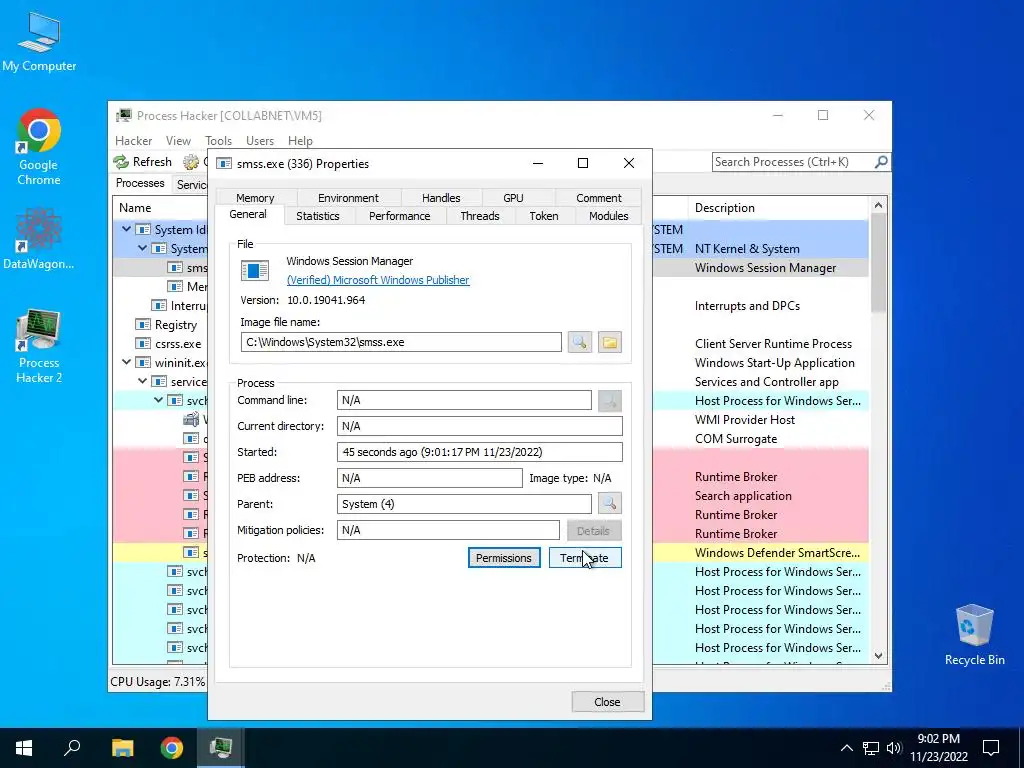Click magnifier icon next to Parent field

(609, 504)
